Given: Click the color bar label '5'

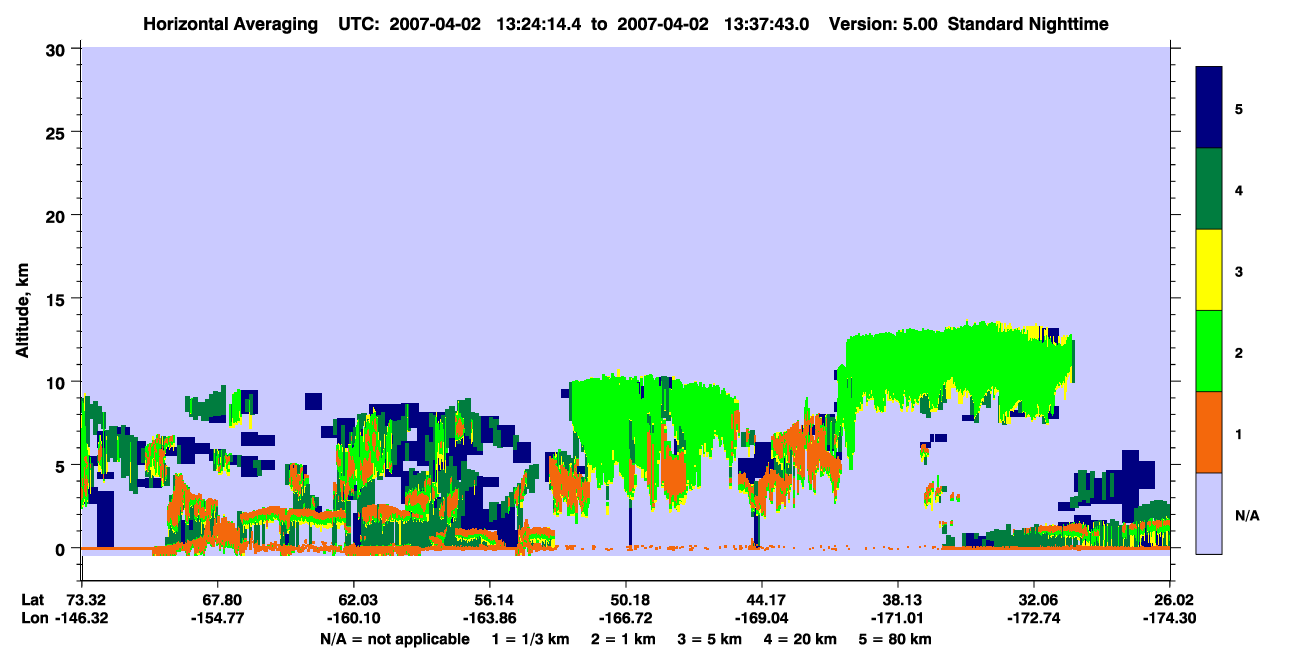Looking at the screenshot, I should [x=1239, y=109].
